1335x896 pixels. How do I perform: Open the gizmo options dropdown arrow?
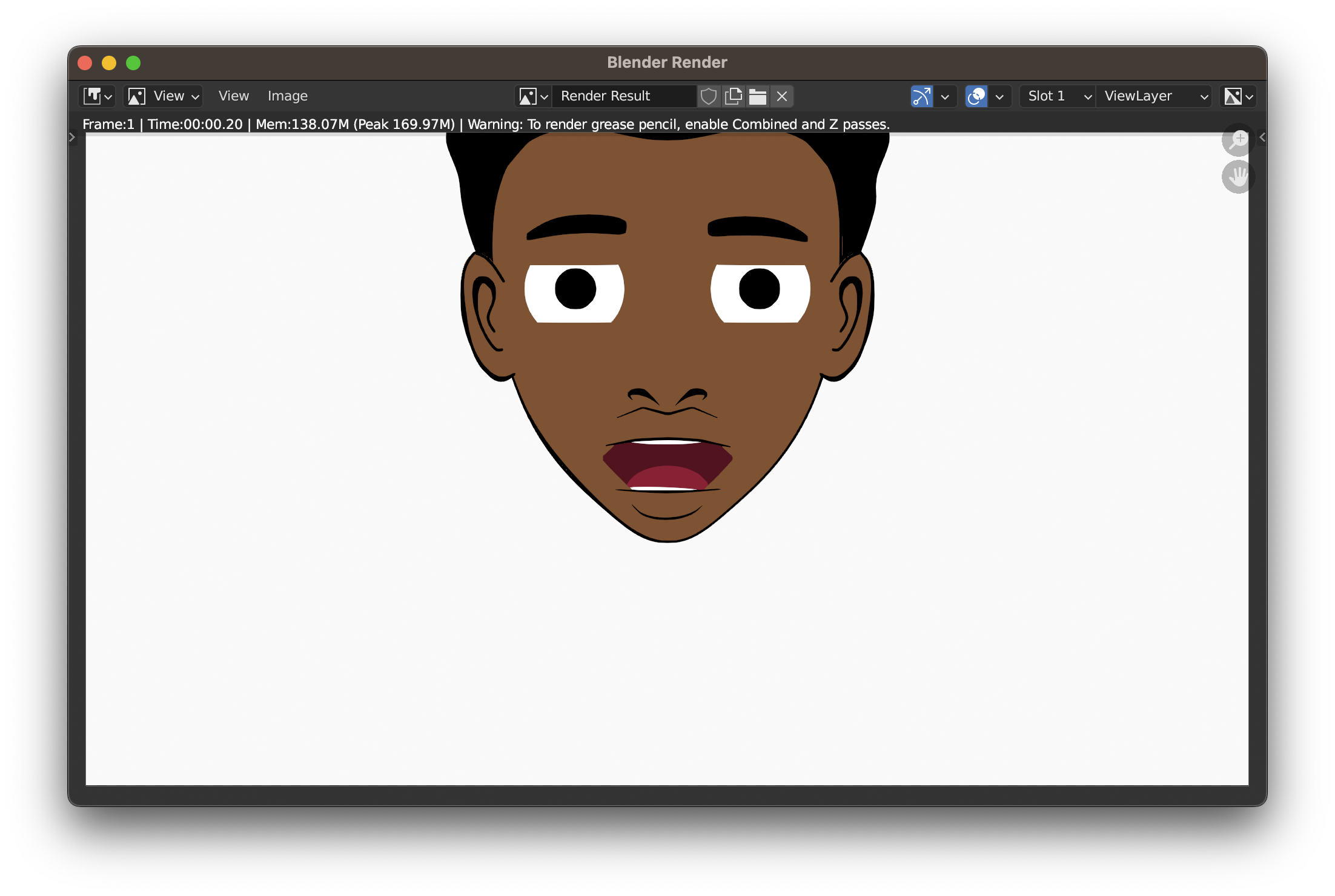pyautogui.click(x=945, y=96)
